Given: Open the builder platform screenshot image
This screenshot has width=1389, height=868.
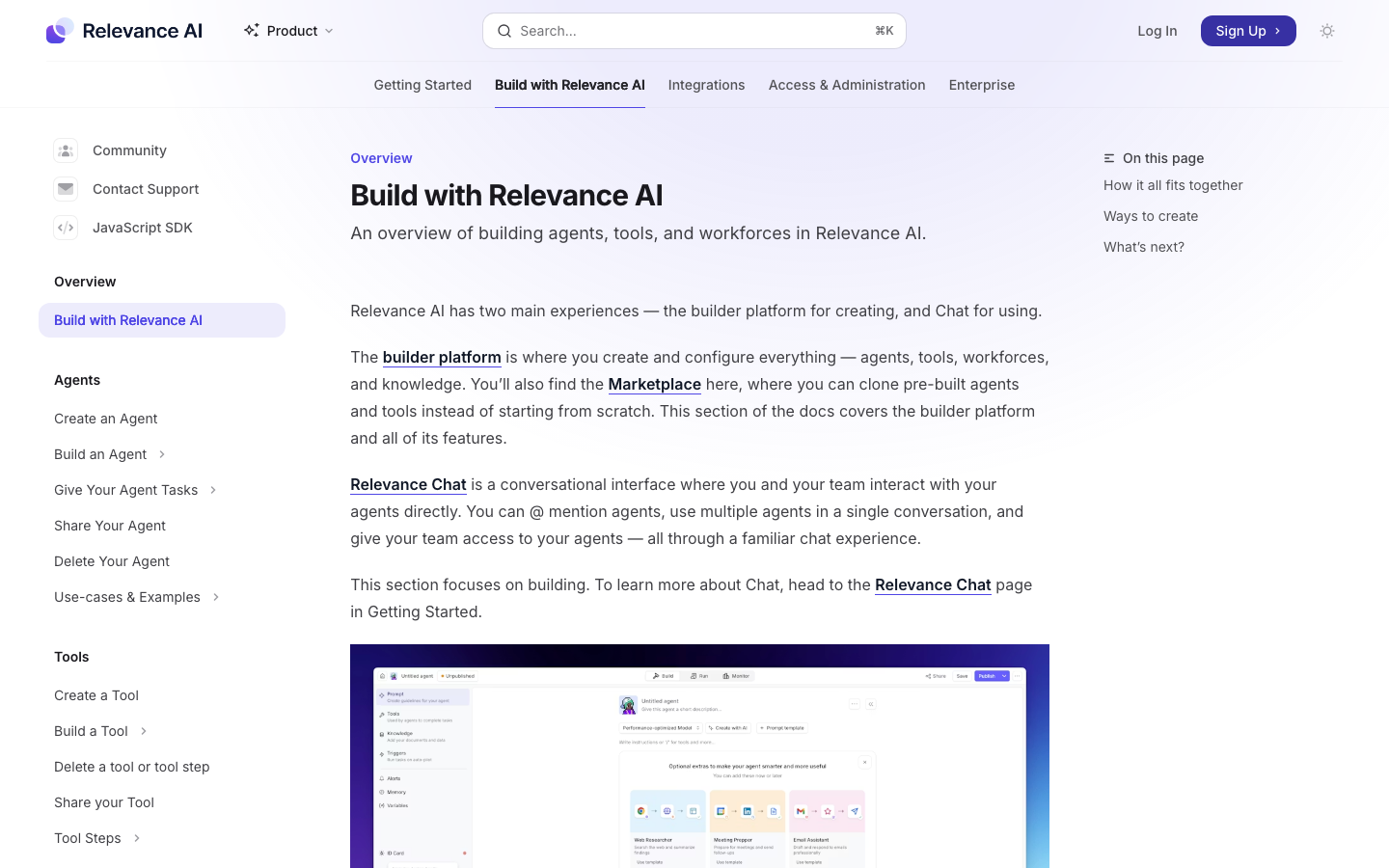Looking at the screenshot, I should (699, 756).
